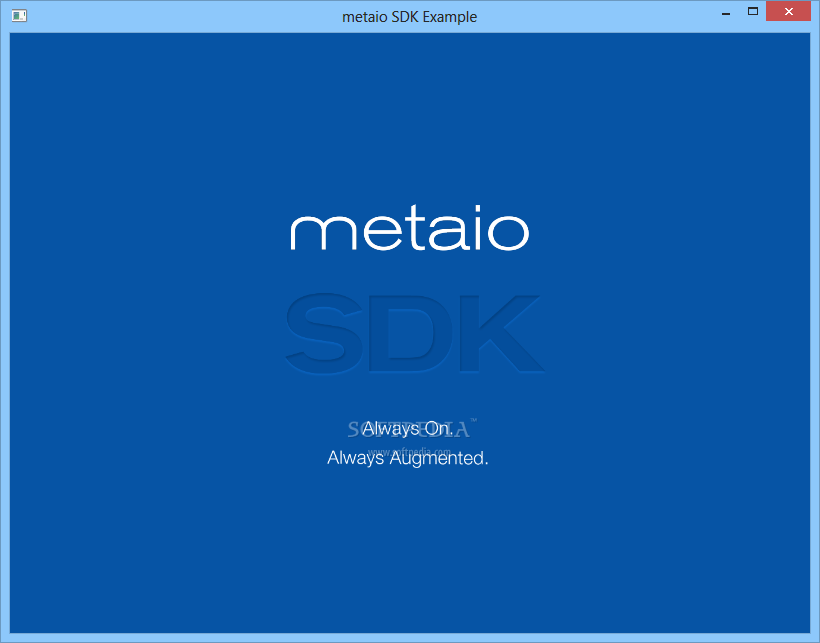Click the "Always On." text
820x643 pixels.
[x=408, y=429]
